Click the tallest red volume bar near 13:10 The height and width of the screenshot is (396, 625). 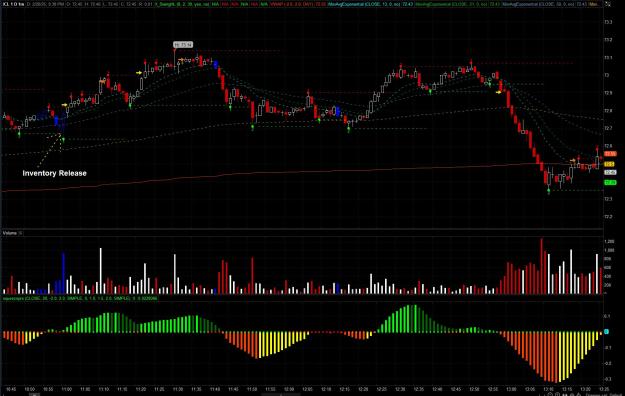pyautogui.click(x=541, y=266)
